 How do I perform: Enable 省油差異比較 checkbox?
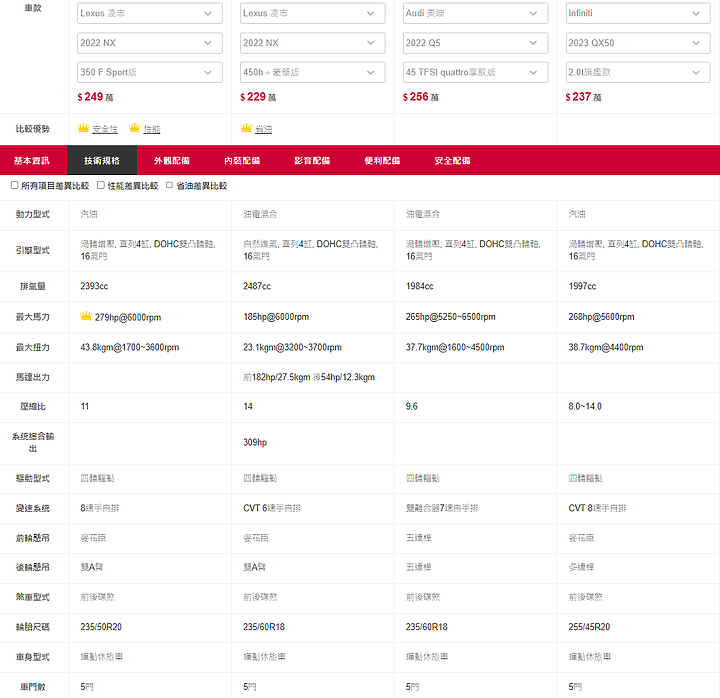(169, 185)
